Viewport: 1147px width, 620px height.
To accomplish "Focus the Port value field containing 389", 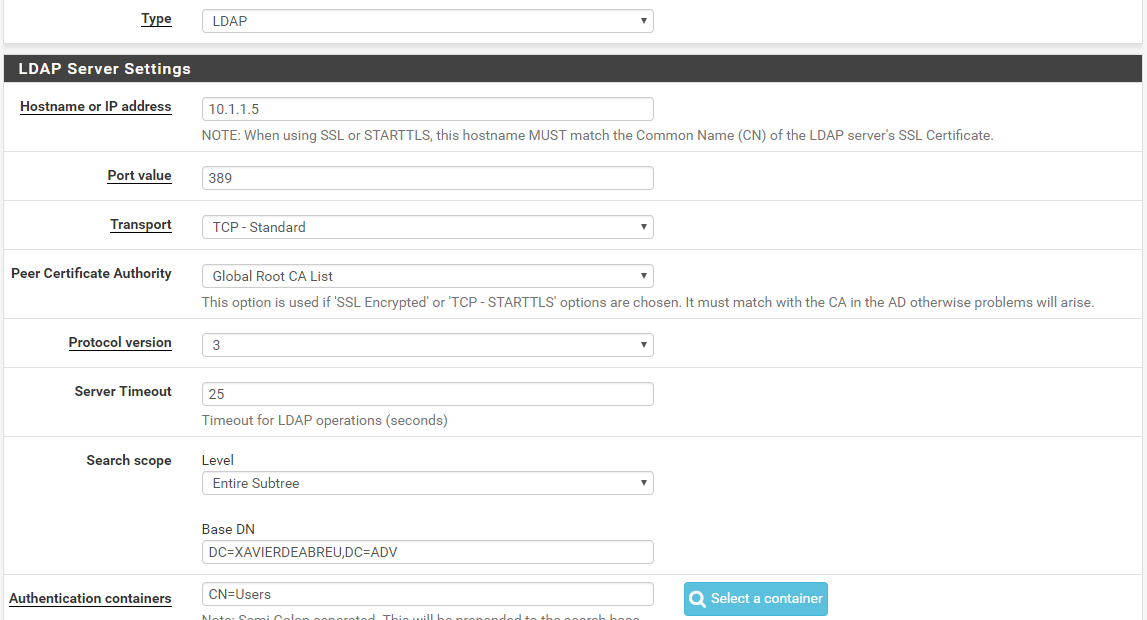I will [427, 178].
